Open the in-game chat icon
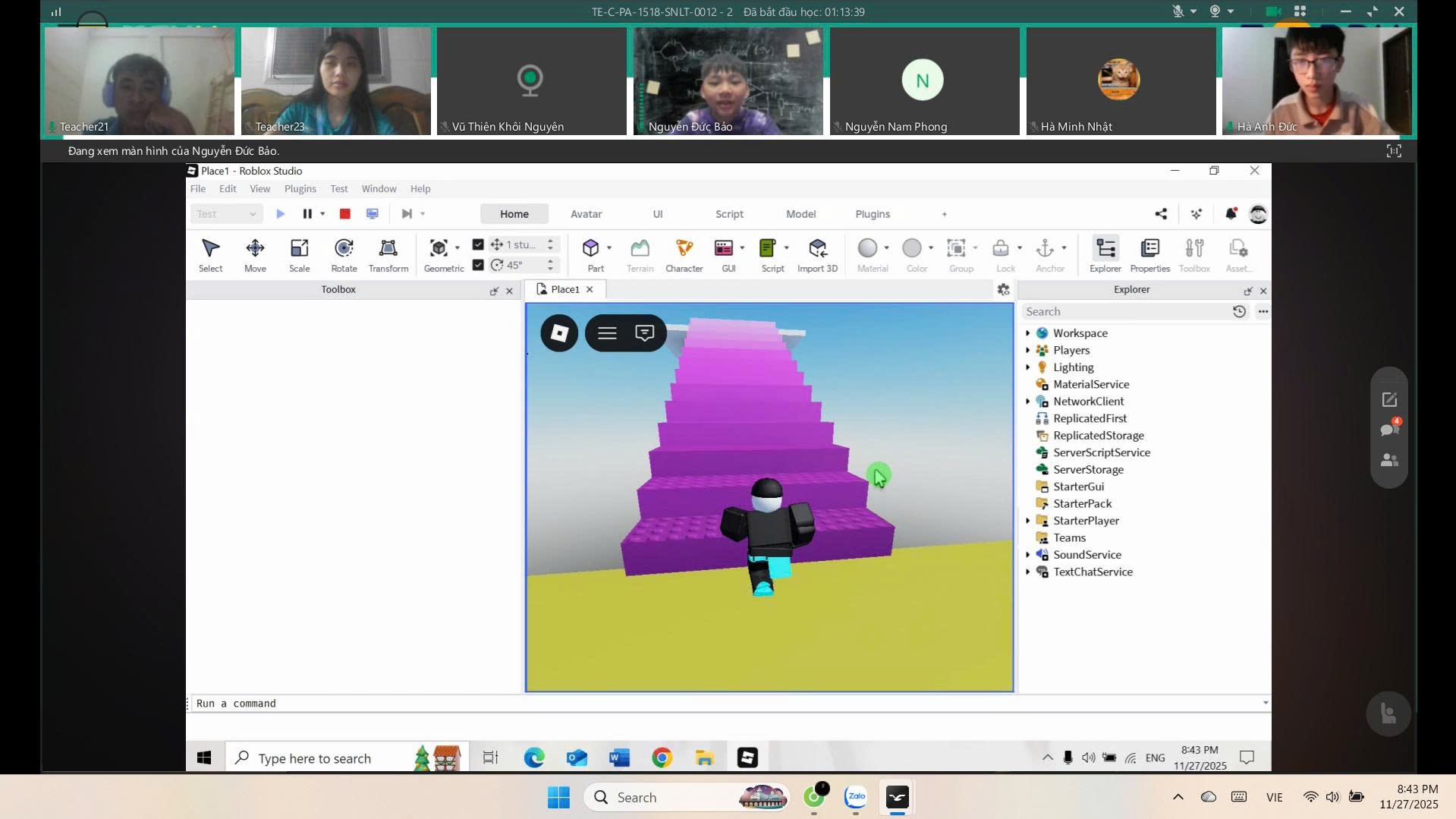 coord(644,333)
